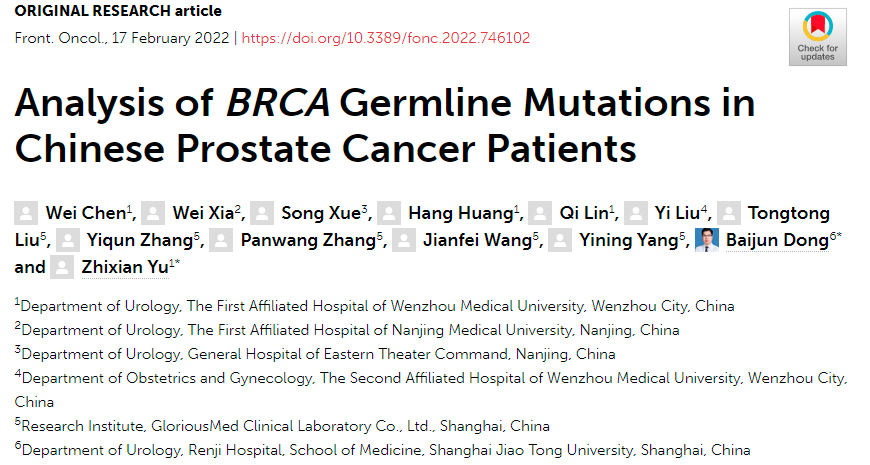Click the Wei Chen author name
This screenshot has height=465, width=870.
pos(85,213)
